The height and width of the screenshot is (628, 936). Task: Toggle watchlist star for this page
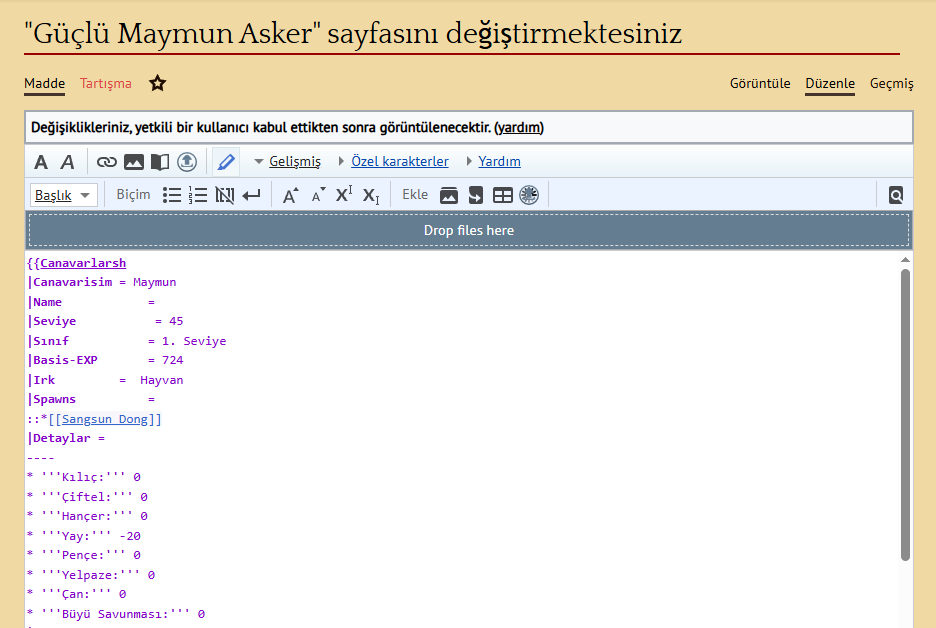click(157, 84)
